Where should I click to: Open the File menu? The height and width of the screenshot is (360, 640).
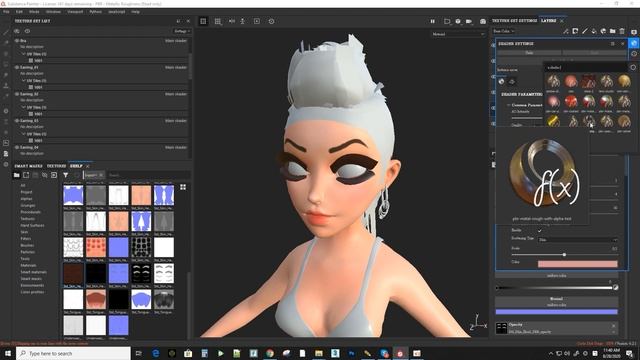point(6,12)
